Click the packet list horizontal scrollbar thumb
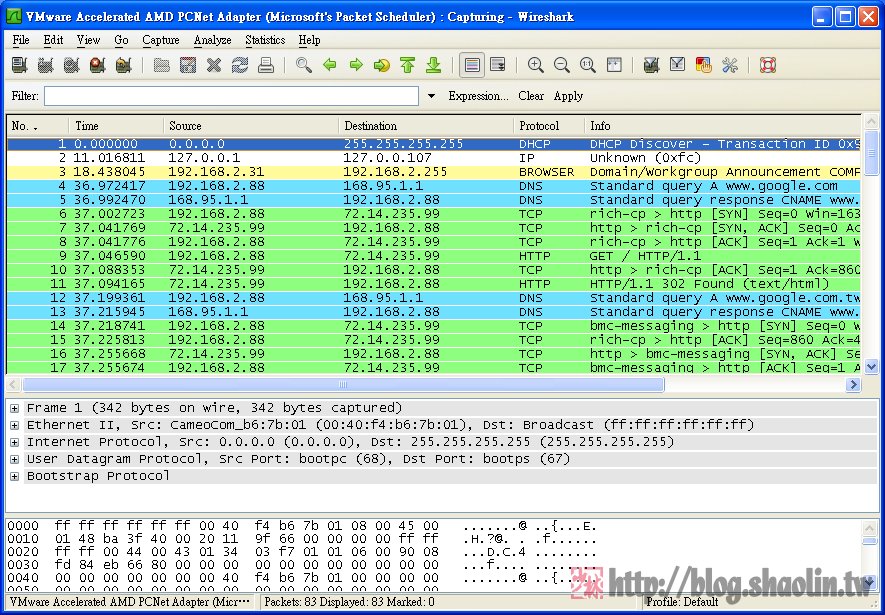 tap(343, 384)
